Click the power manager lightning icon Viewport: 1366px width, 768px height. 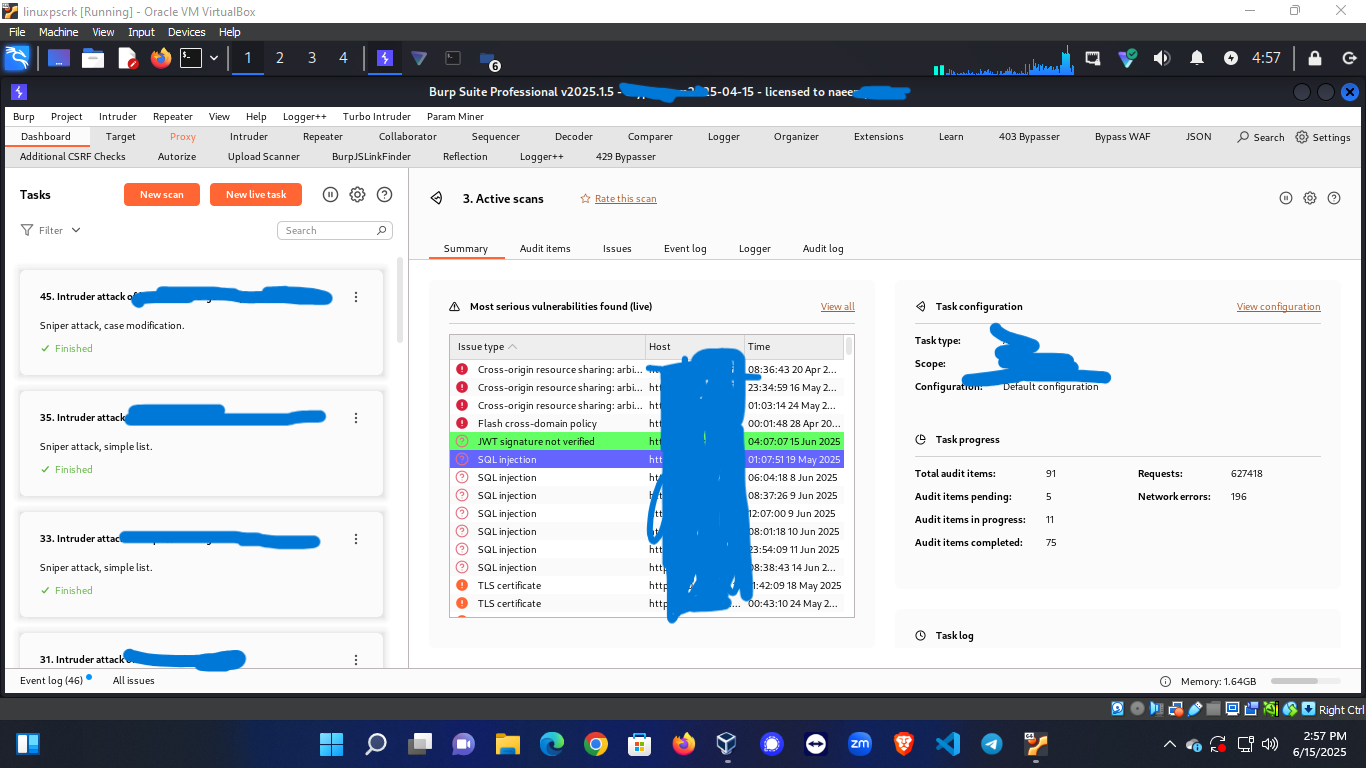(x=1231, y=58)
